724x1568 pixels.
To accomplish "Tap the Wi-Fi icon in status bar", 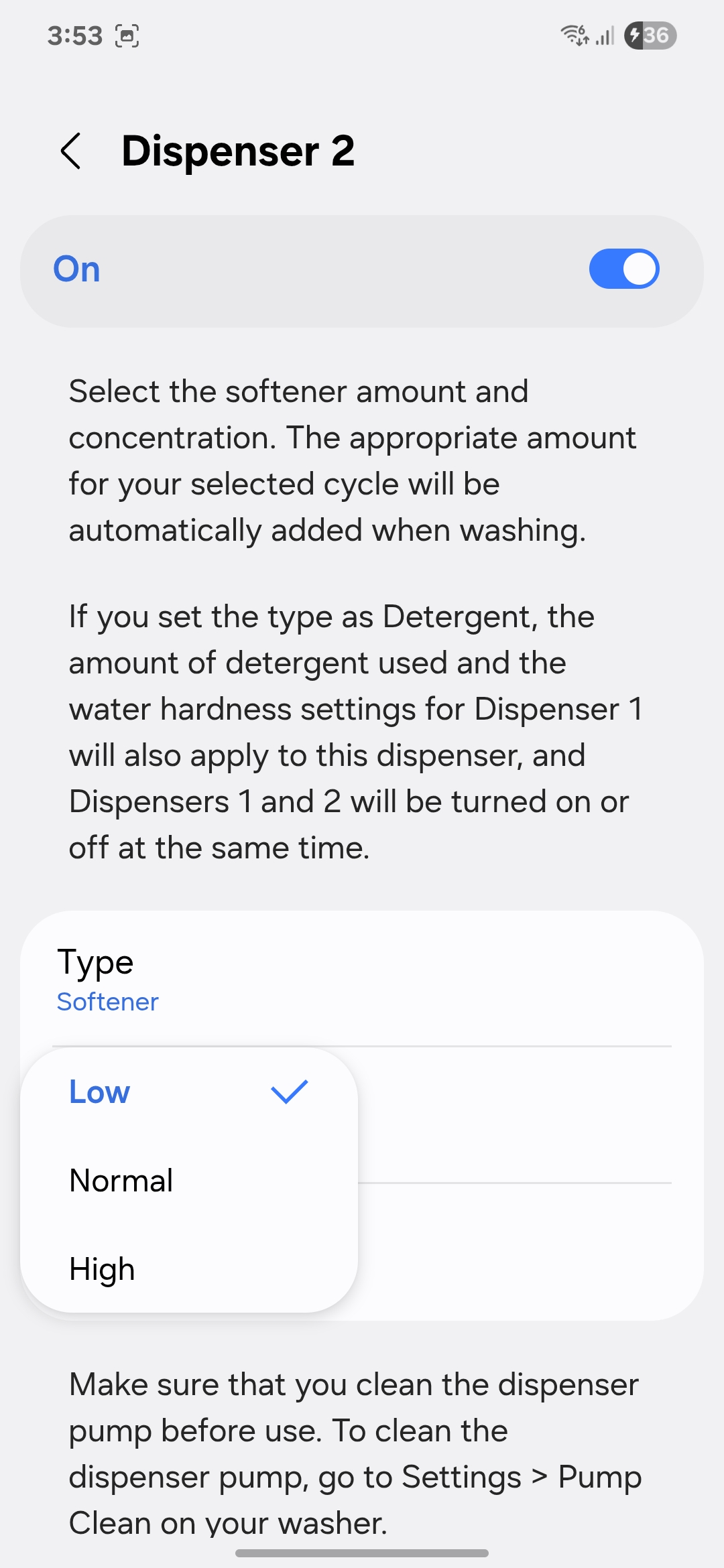I will [x=575, y=35].
